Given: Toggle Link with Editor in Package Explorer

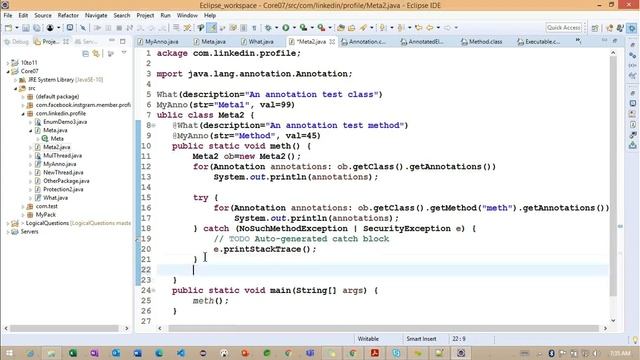Looking at the screenshot, I should point(96,53).
